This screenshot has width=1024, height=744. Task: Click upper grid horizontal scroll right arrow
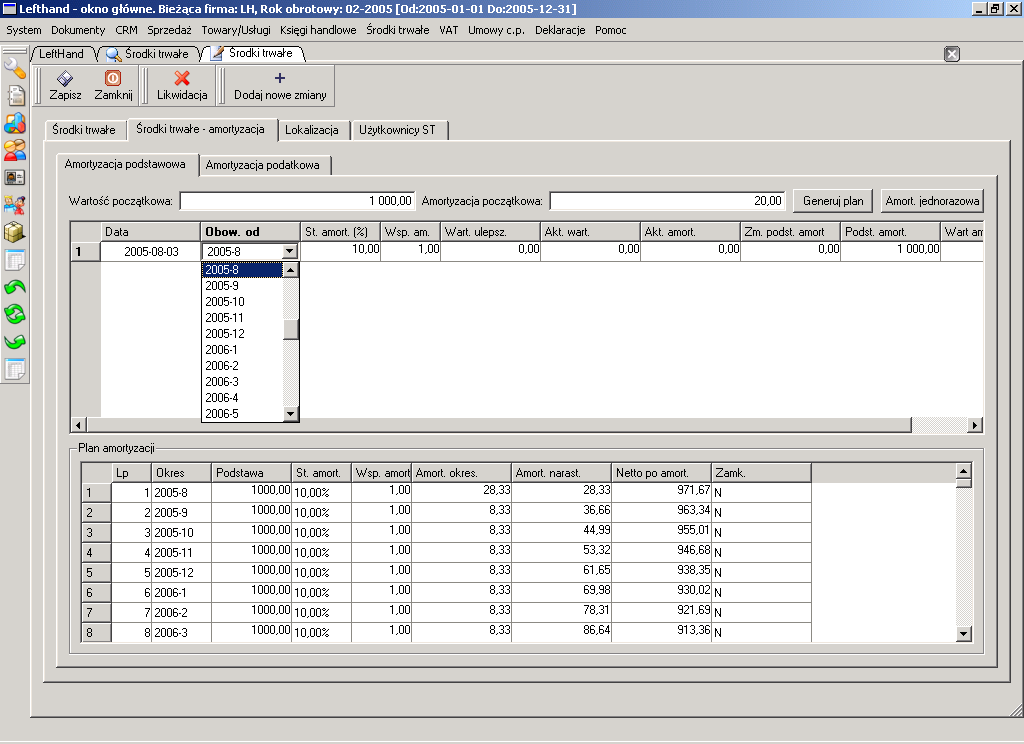(974, 425)
